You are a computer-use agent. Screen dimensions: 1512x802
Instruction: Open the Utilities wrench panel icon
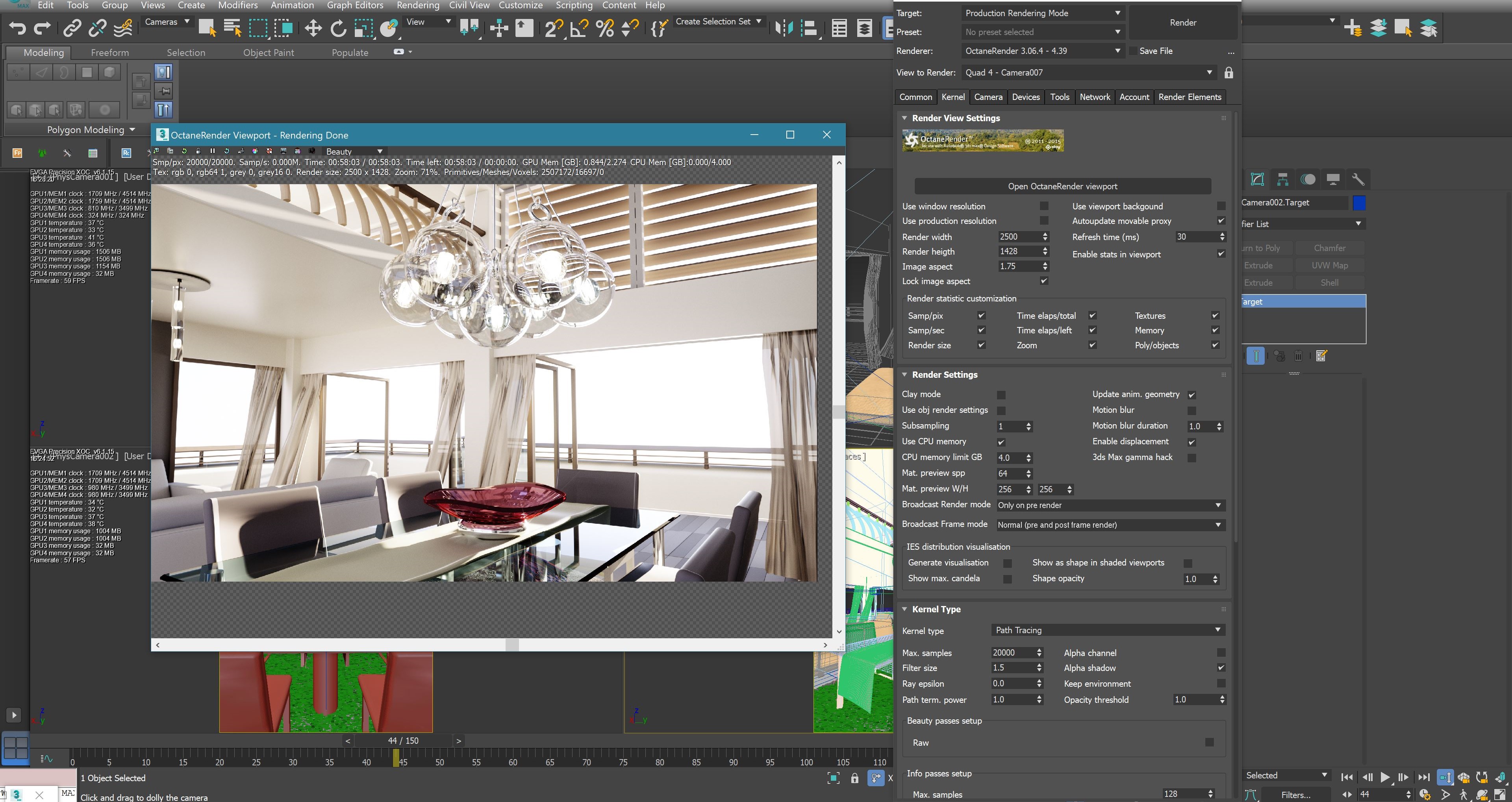pyautogui.click(x=1358, y=179)
